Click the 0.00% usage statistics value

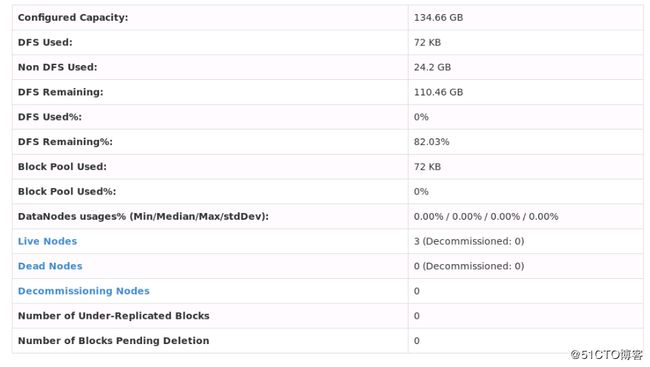(486, 216)
